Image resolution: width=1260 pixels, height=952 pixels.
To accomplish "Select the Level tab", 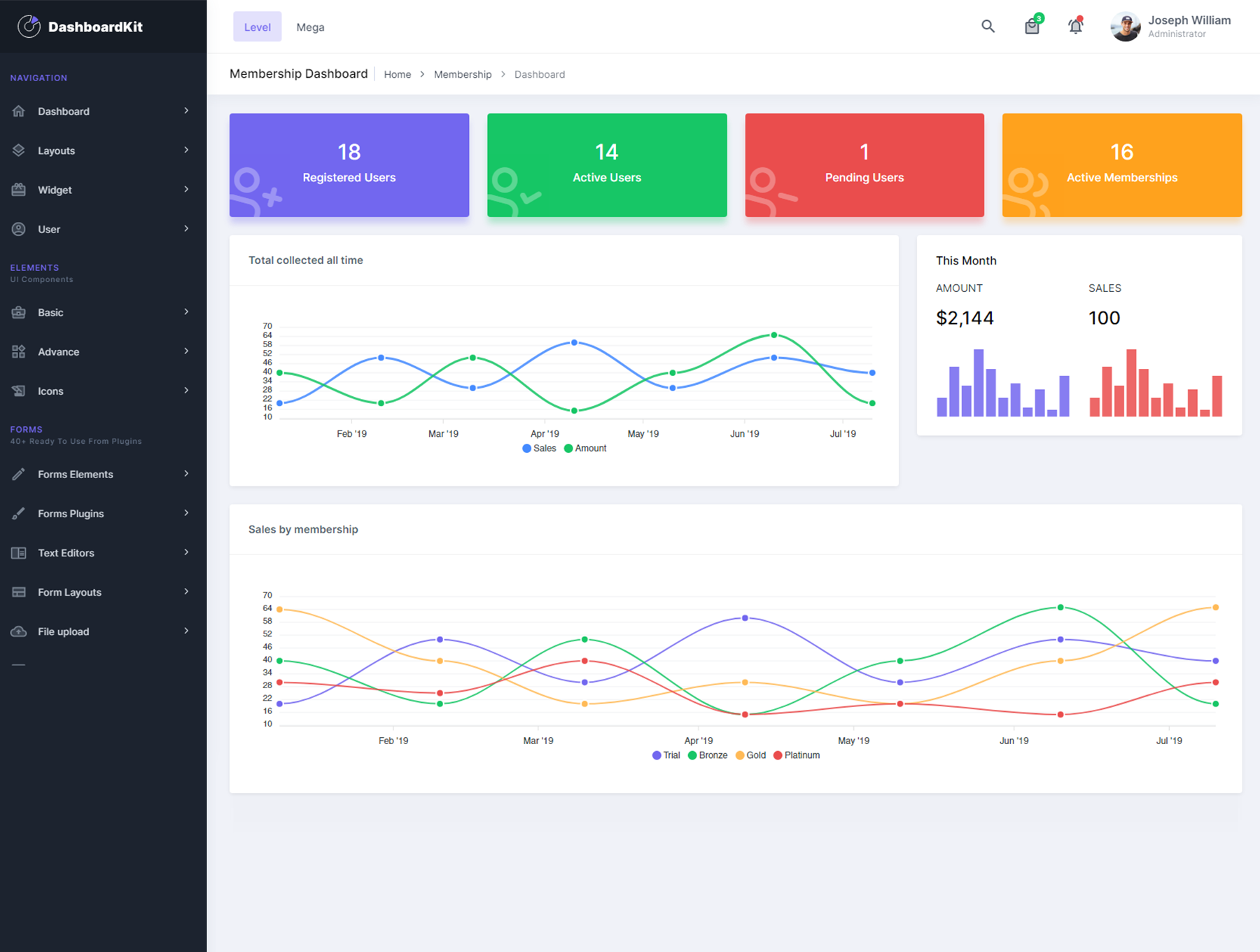I will tap(257, 27).
